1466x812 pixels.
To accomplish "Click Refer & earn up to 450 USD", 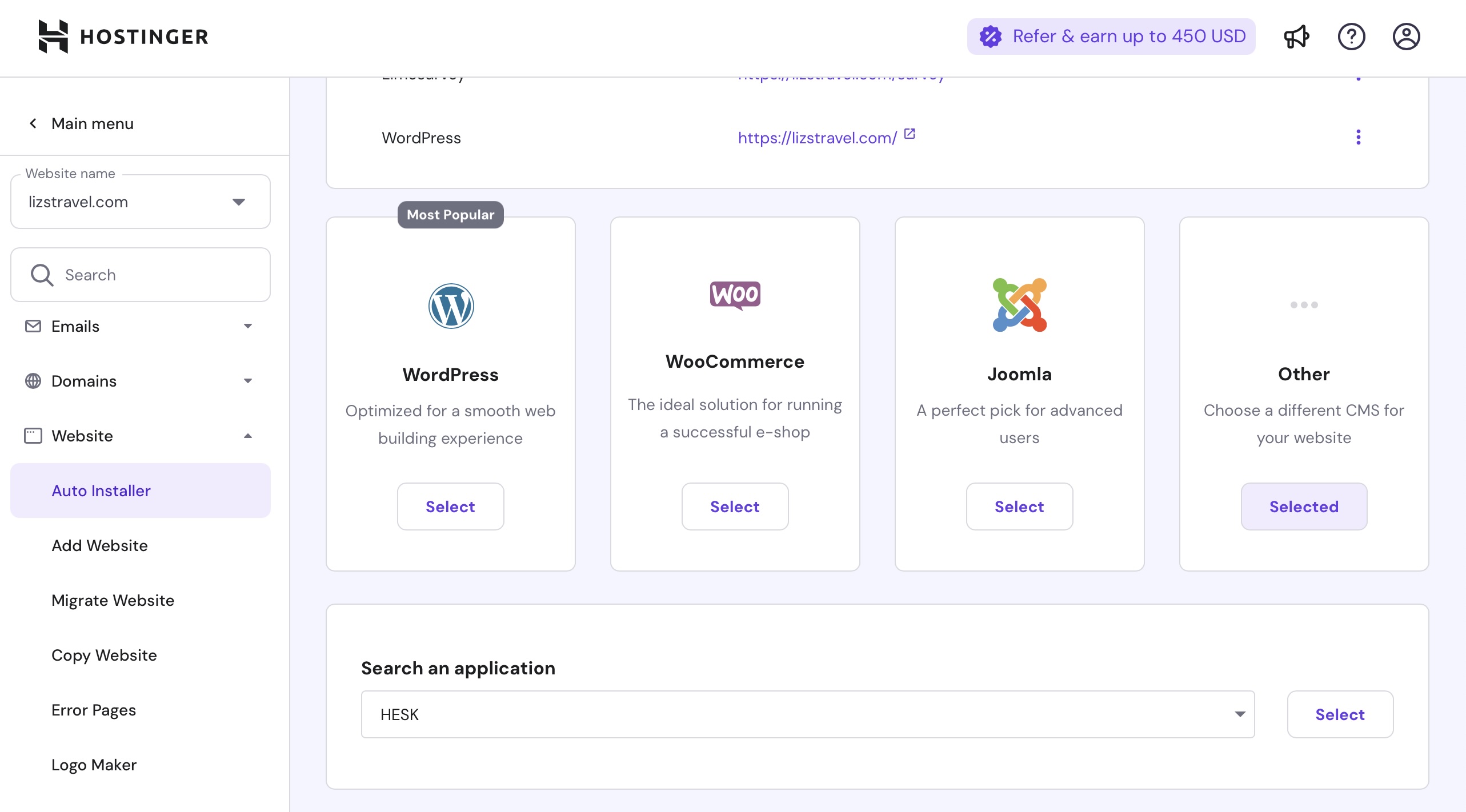I will (1111, 37).
